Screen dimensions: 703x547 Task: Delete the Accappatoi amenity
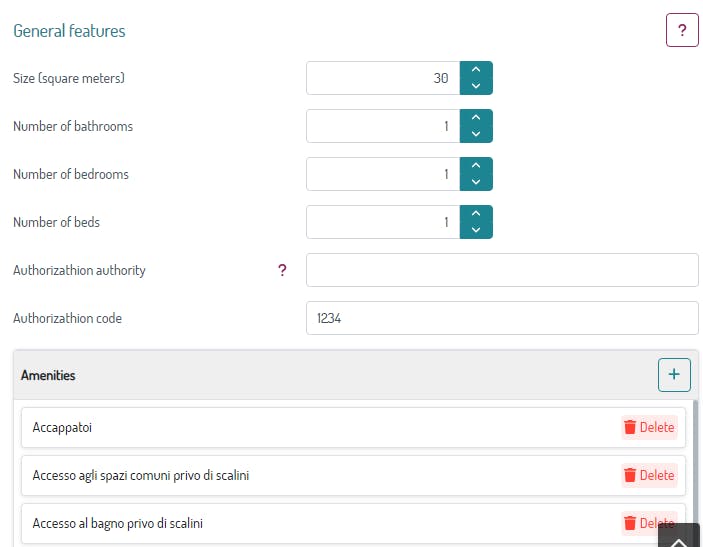(x=648, y=427)
